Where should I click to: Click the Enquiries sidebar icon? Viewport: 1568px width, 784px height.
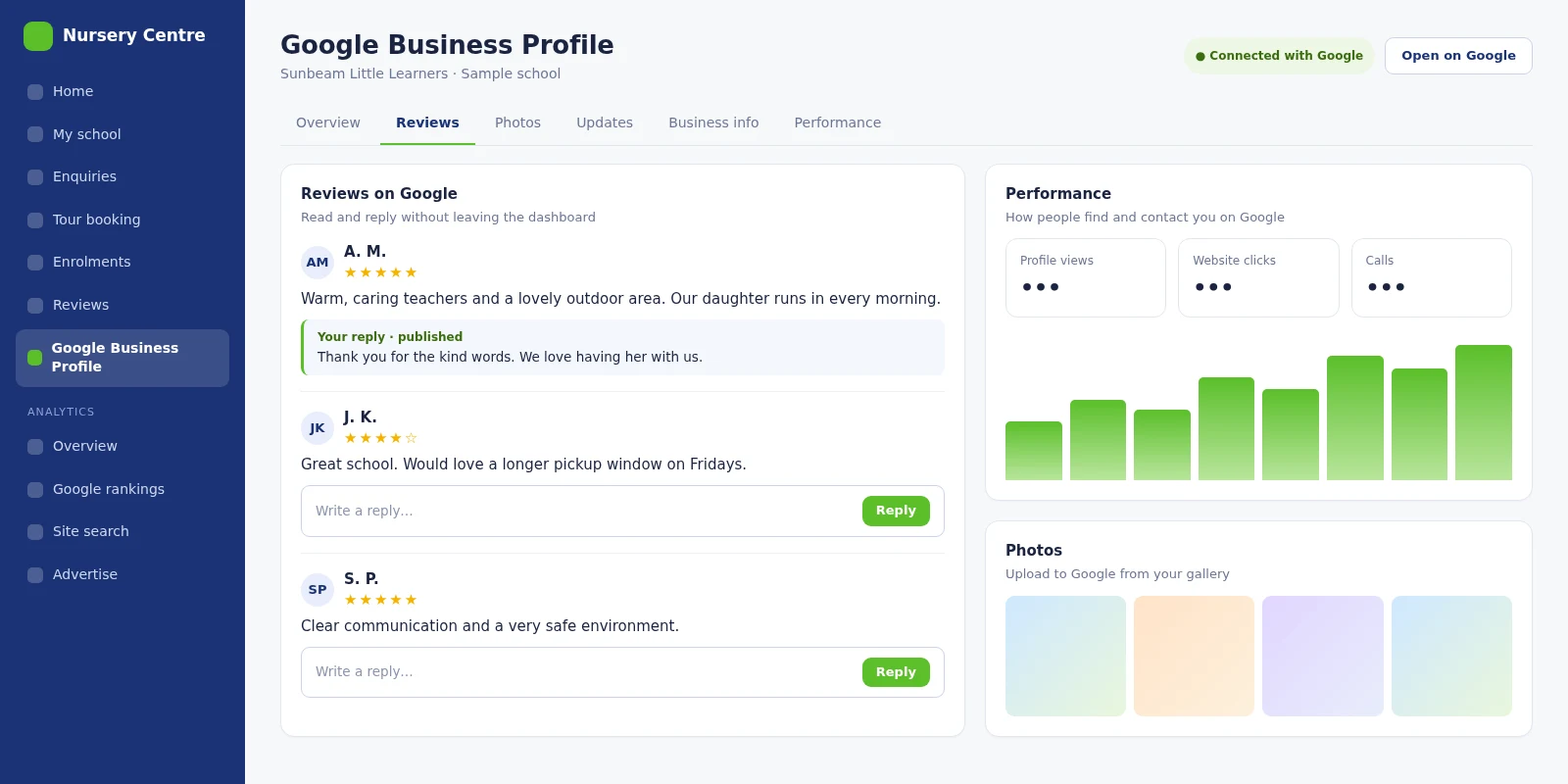(x=35, y=177)
